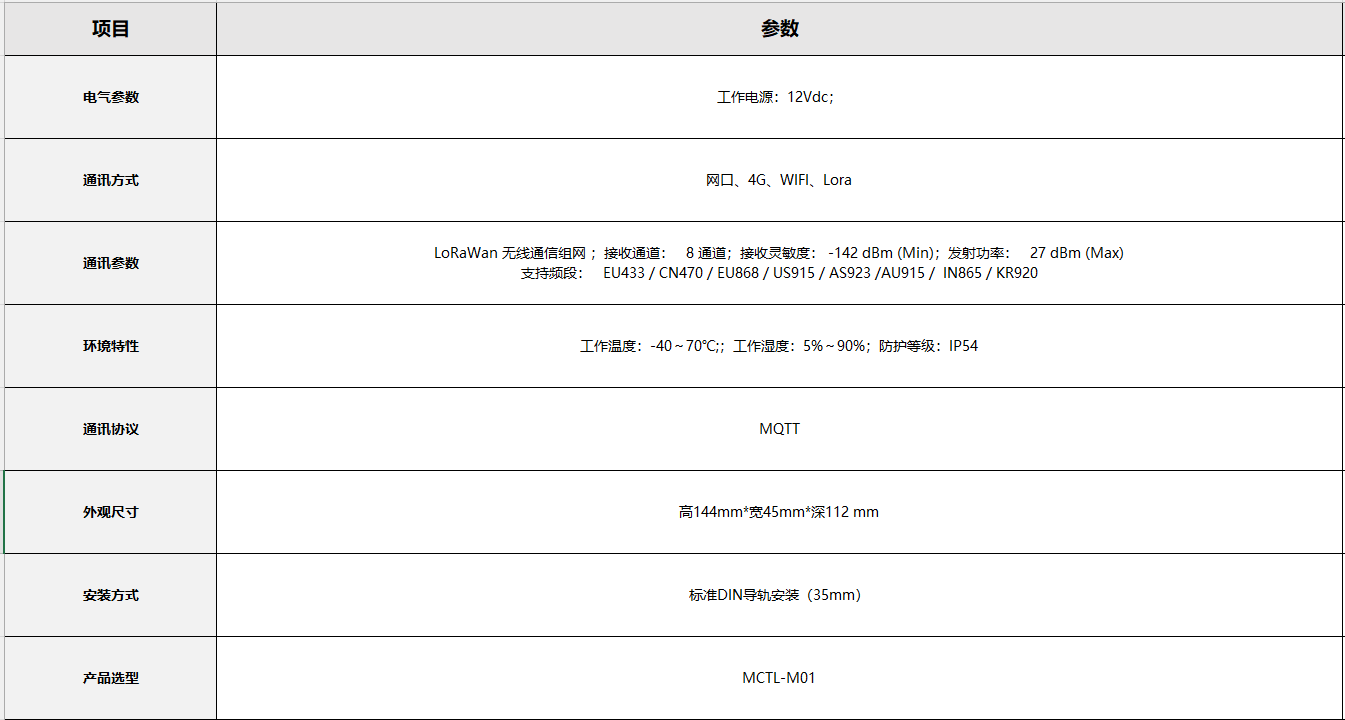This screenshot has width=1345, height=720.
Task: Click the 支持频段 EU433 frequency list line
Action: tap(778, 273)
